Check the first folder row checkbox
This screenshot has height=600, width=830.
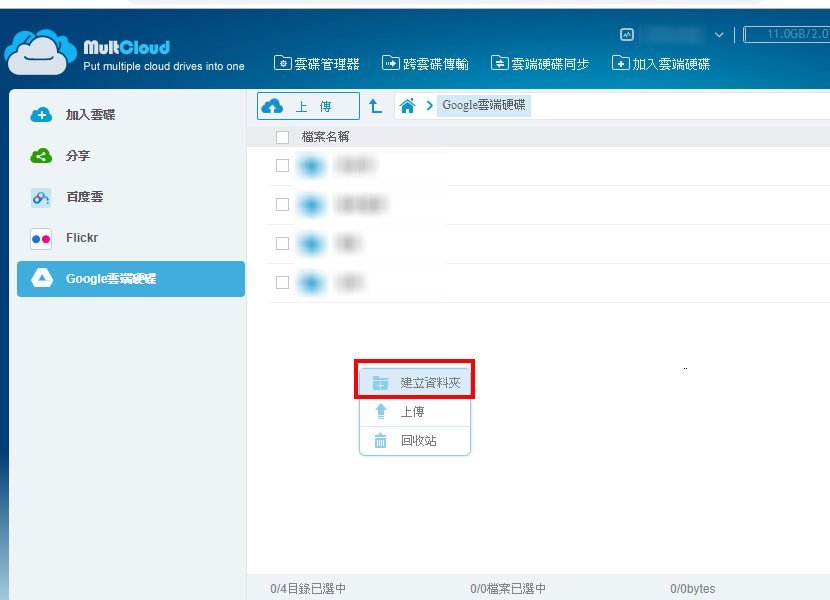click(x=282, y=166)
